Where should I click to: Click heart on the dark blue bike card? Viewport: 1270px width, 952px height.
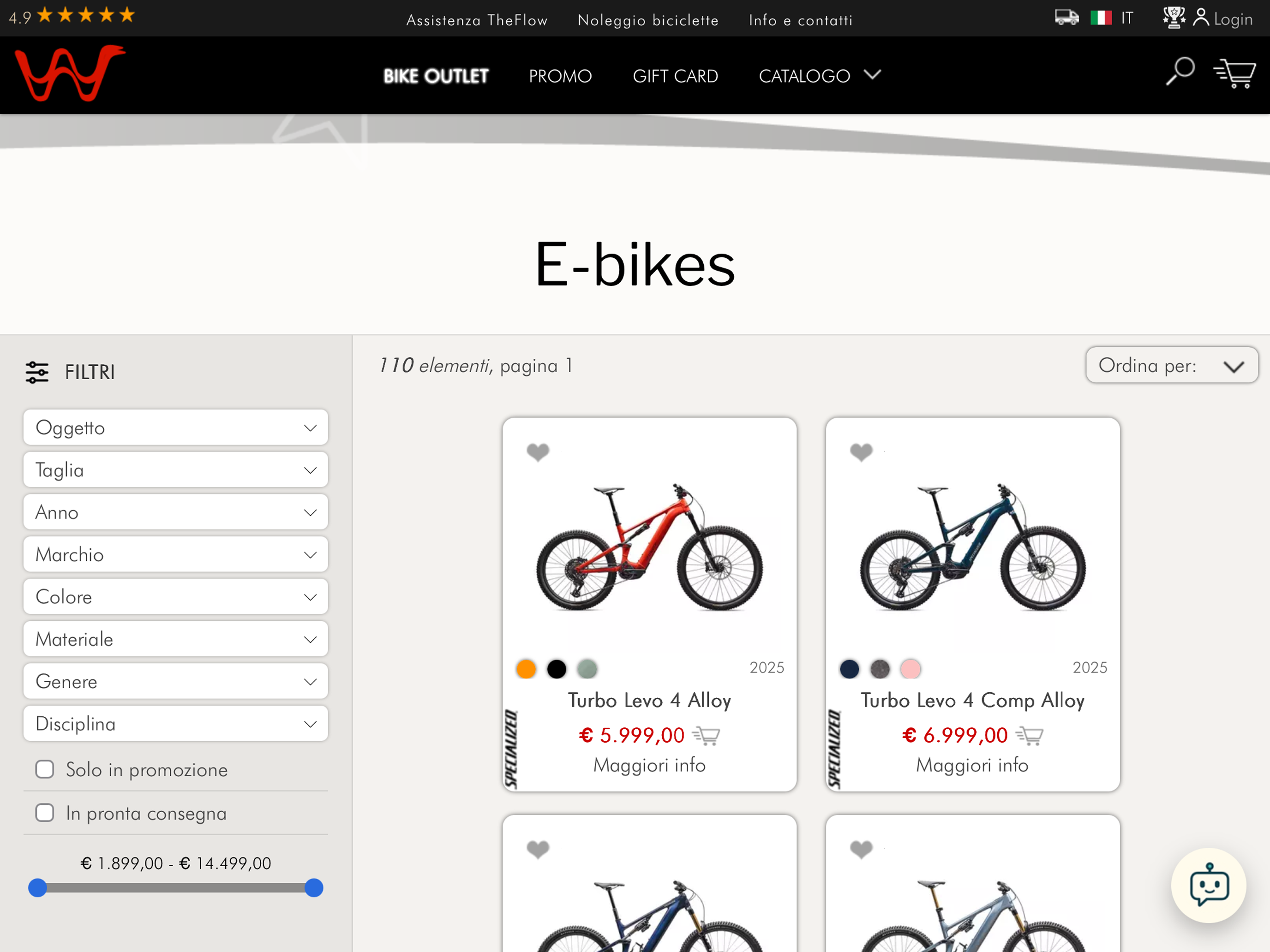click(x=538, y=849)
